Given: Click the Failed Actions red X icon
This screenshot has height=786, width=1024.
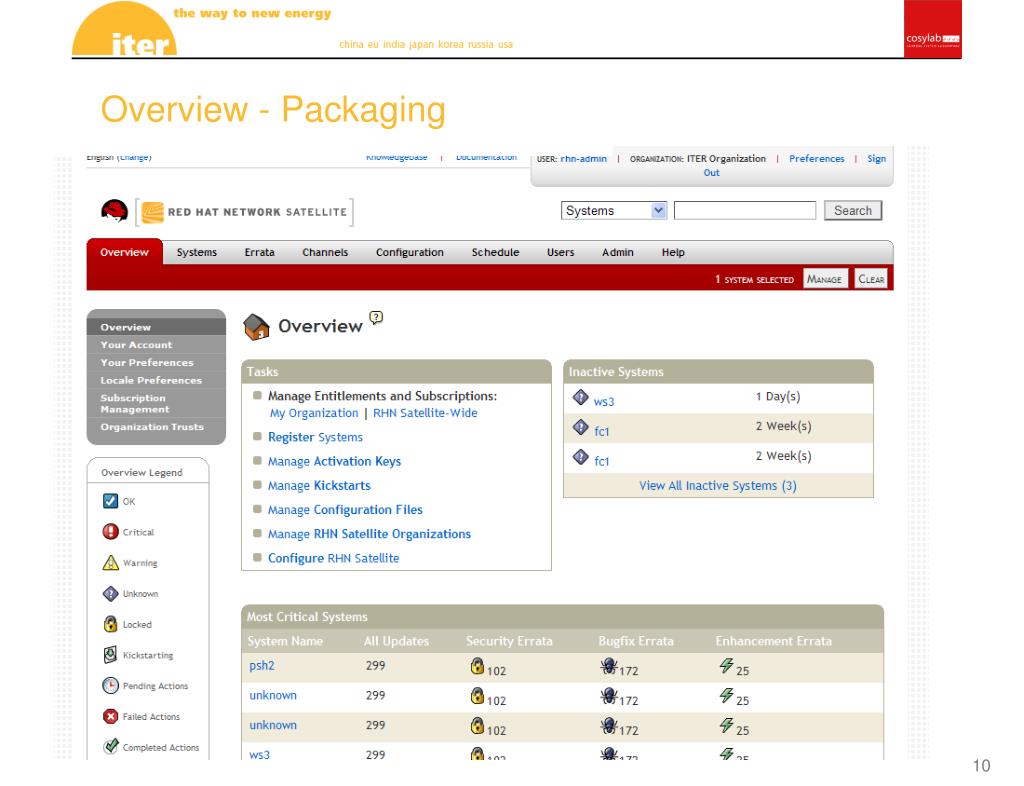Looking at the screenshot, I should tap(110, 716).
